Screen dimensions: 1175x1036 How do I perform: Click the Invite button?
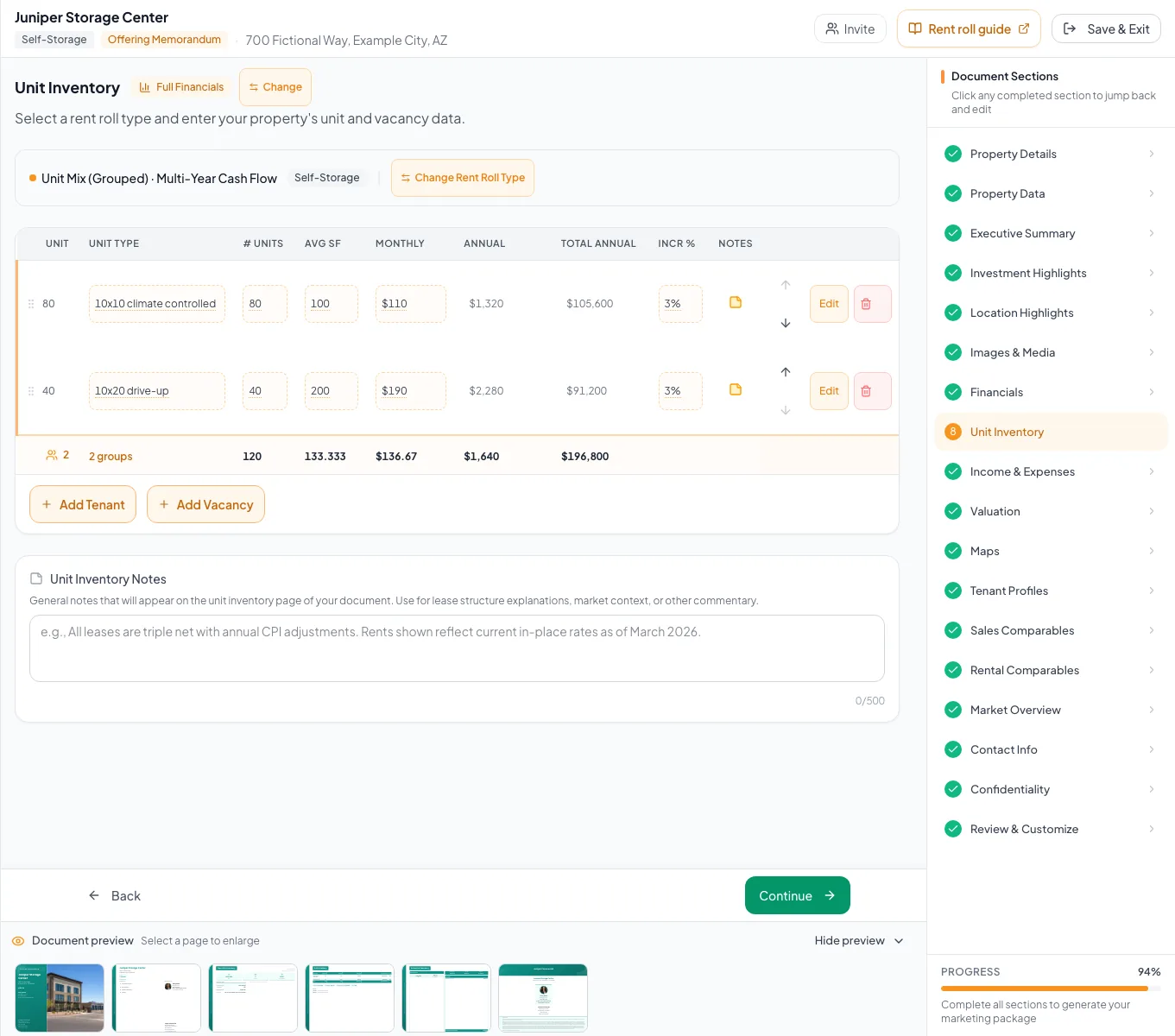point(850,28)
